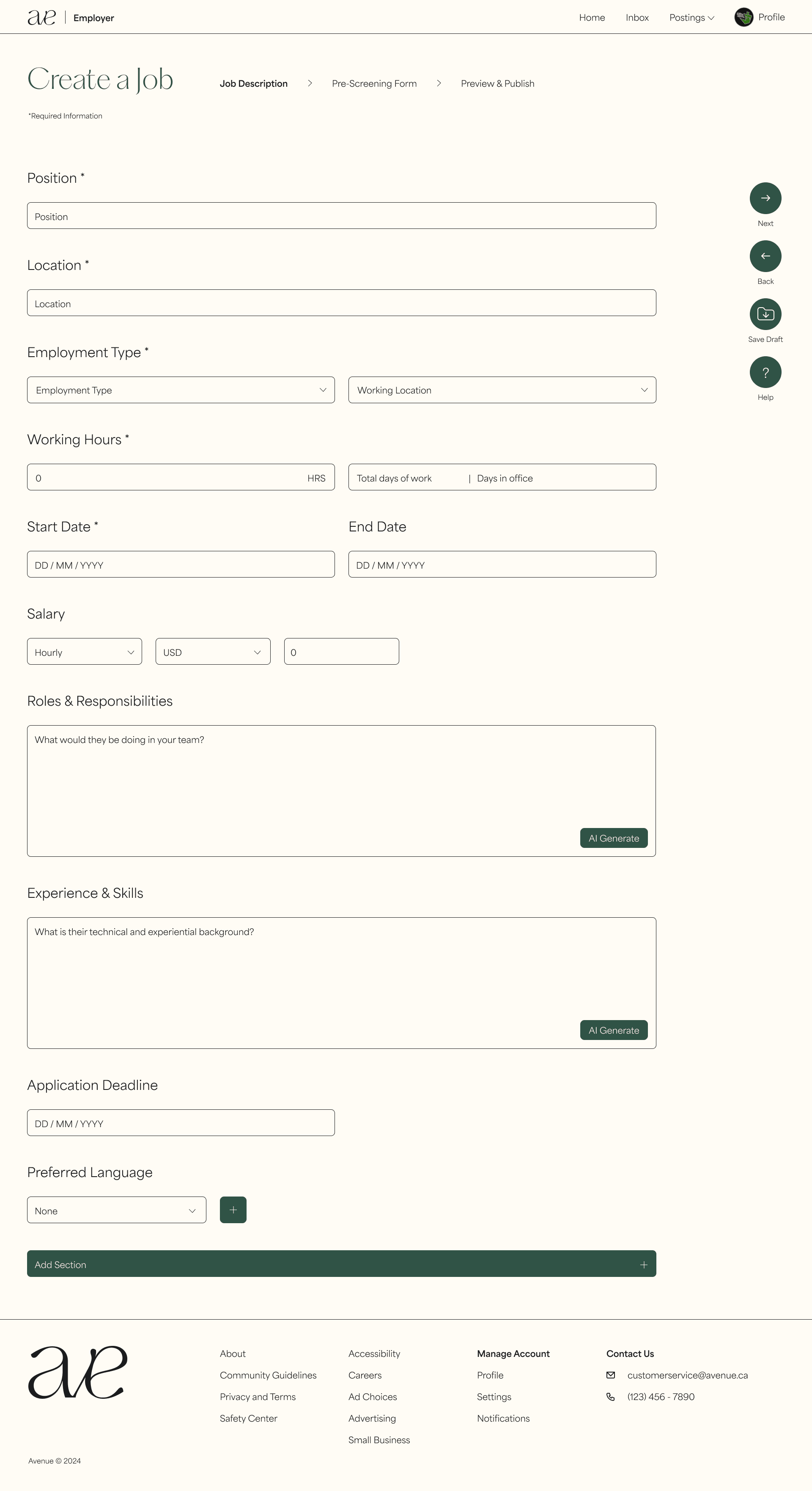Click the (123) 456 - 7890 phone number

point(660,1397)
